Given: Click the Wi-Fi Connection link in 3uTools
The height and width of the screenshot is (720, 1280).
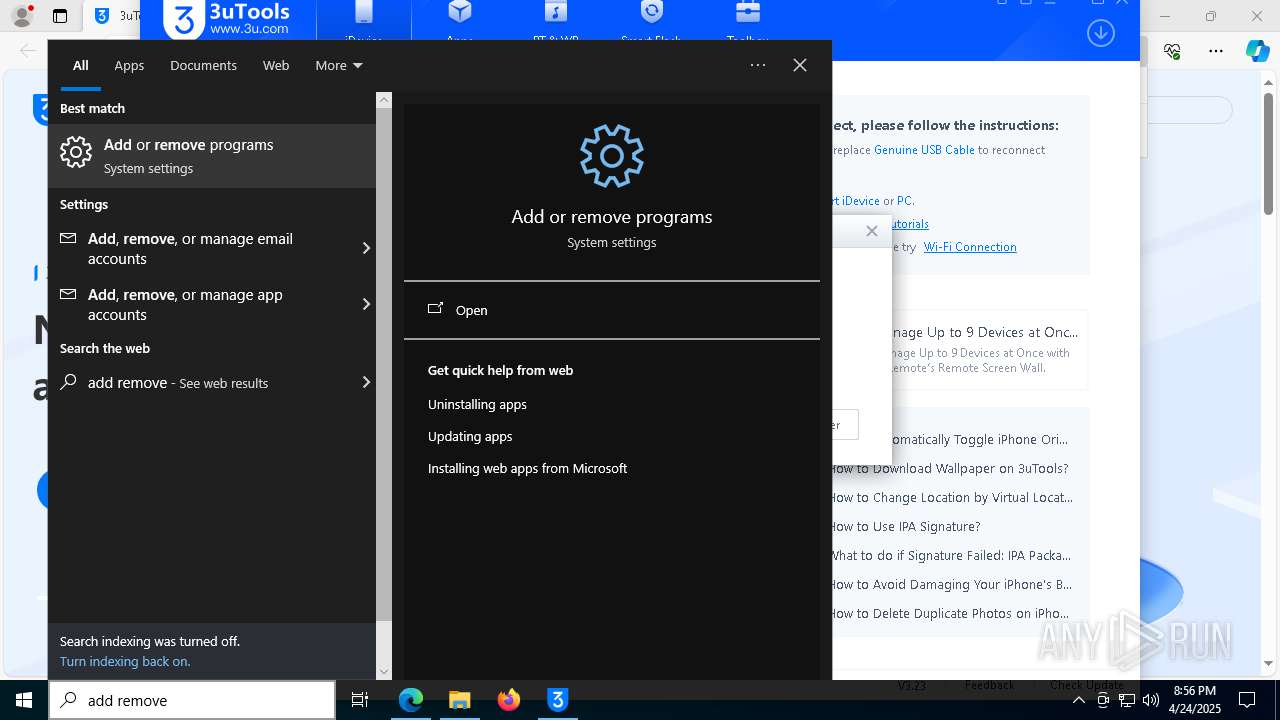Looking at the screenshot, I should click(970, 247).
